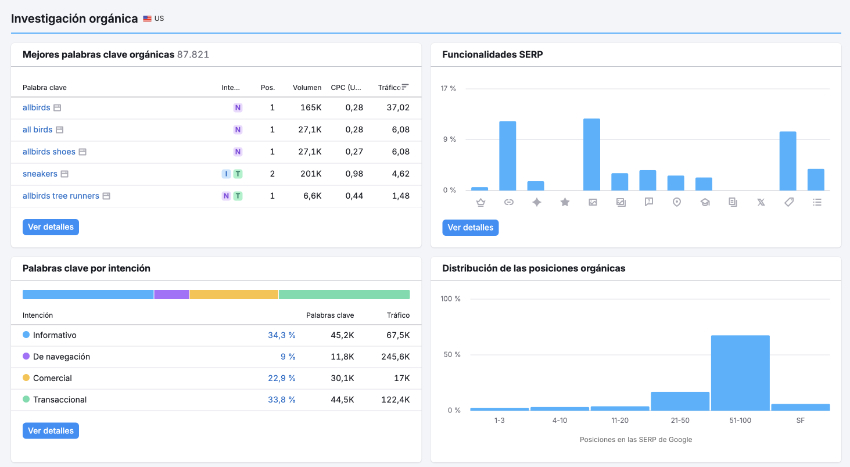Open the allbirds shoes keyword link
The image size is (850, 467).
coord(49,152)
